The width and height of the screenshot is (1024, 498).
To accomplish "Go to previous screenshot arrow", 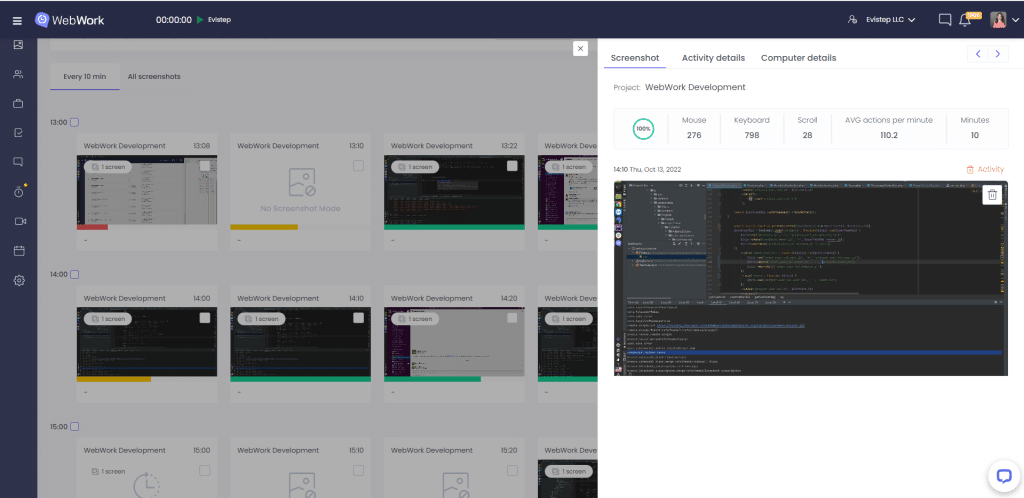I will 978,54.
